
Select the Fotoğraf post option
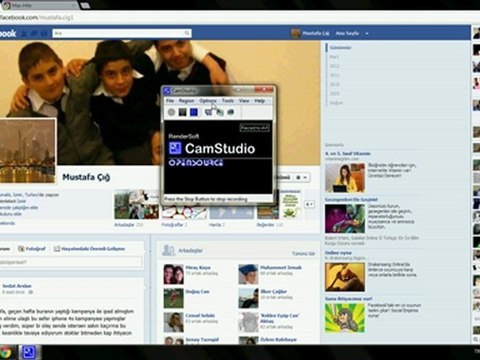pos(32,249)
